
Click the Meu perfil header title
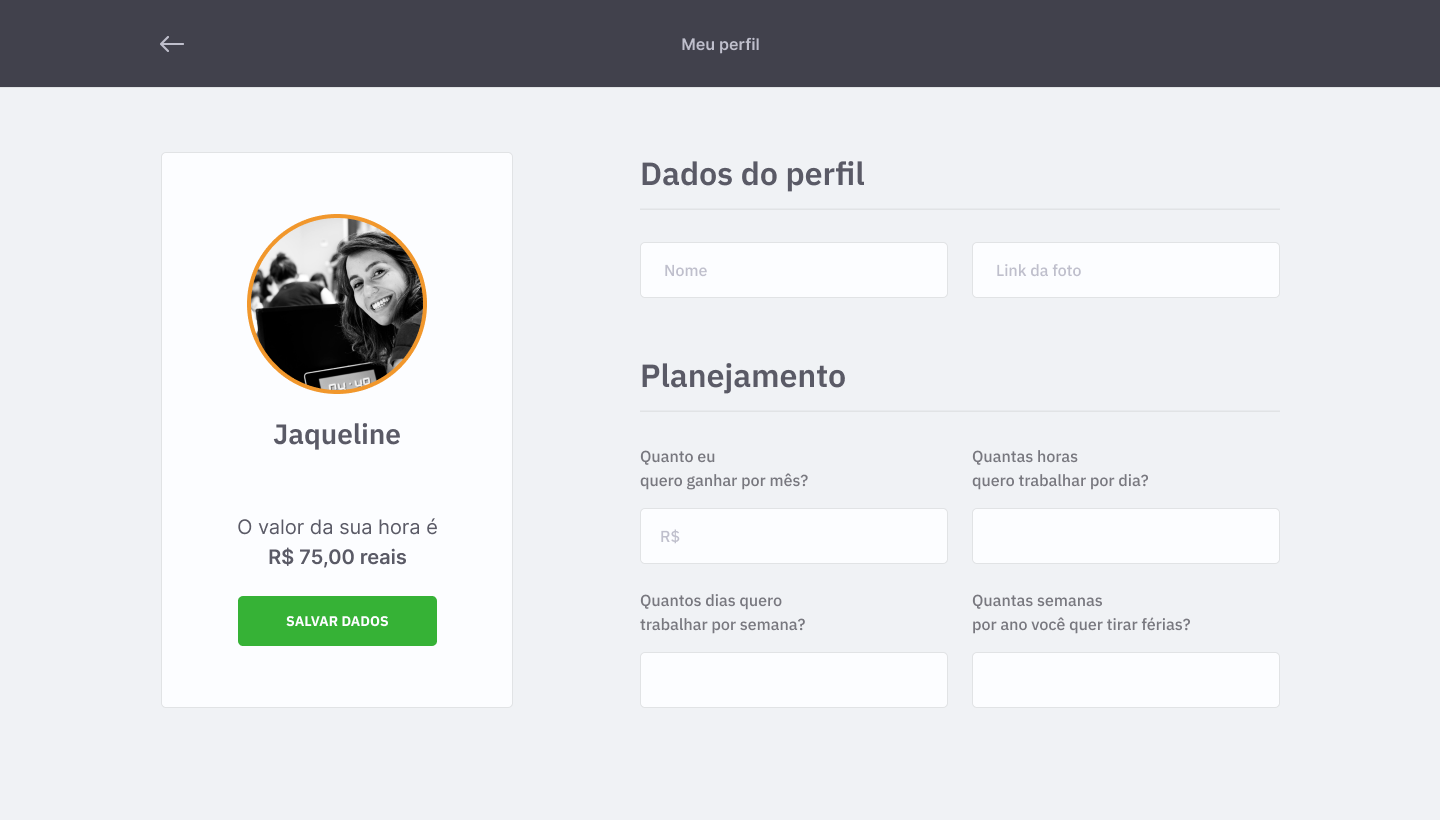(x=720, y=44)
